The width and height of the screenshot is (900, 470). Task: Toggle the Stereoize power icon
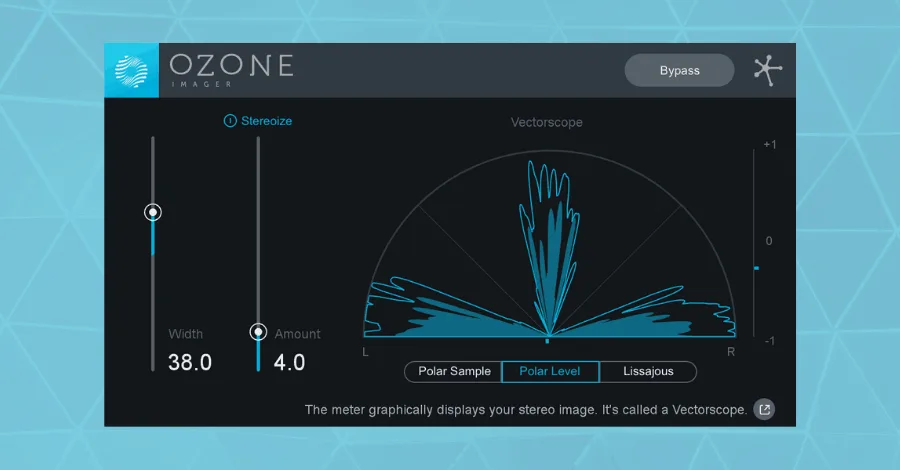[230, 121]
